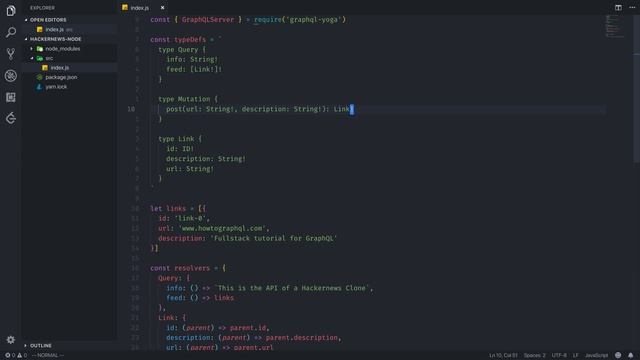Open the editor More Actions ellipsis

[632, 7]
